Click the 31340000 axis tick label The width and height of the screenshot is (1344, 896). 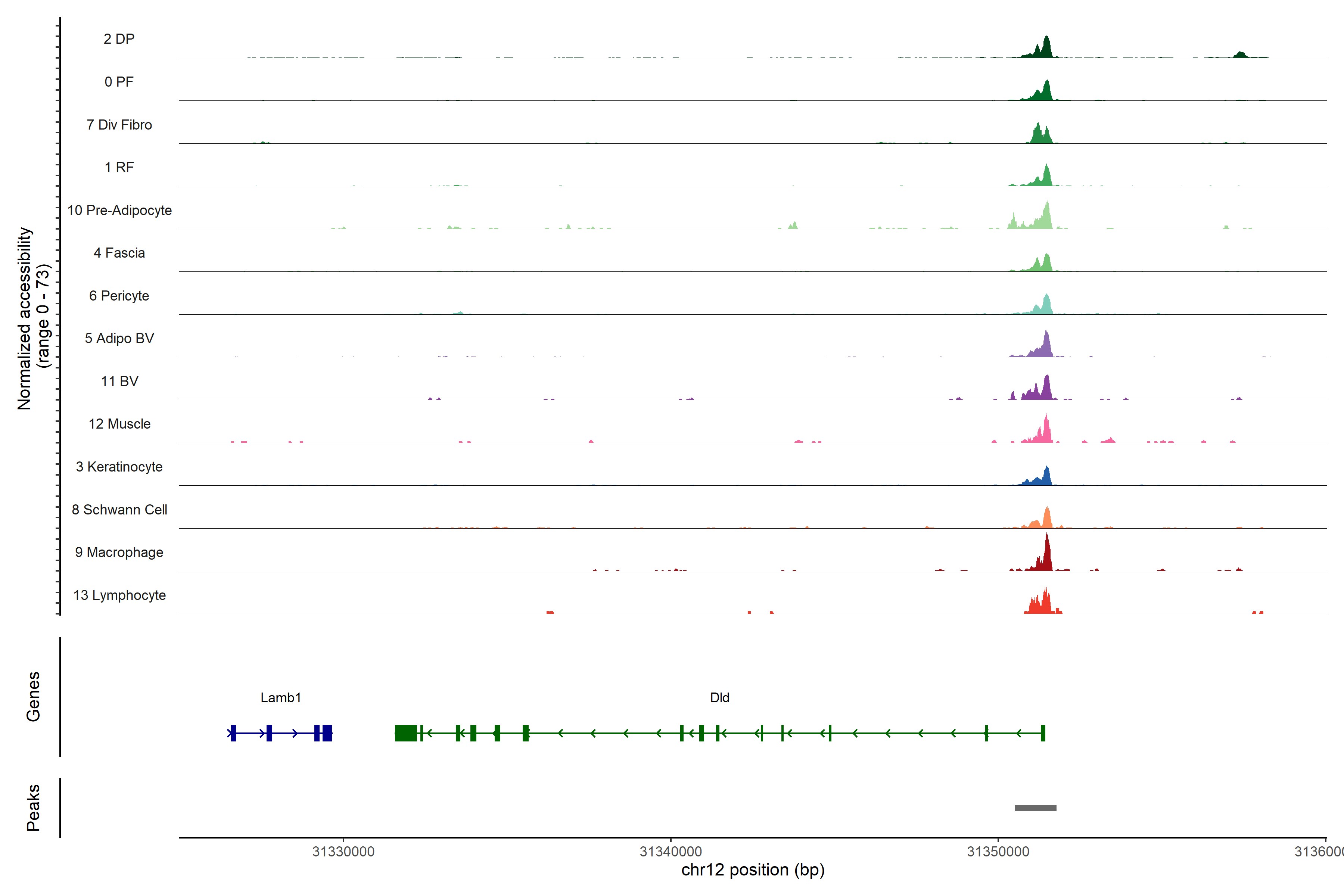click(670, 852)
